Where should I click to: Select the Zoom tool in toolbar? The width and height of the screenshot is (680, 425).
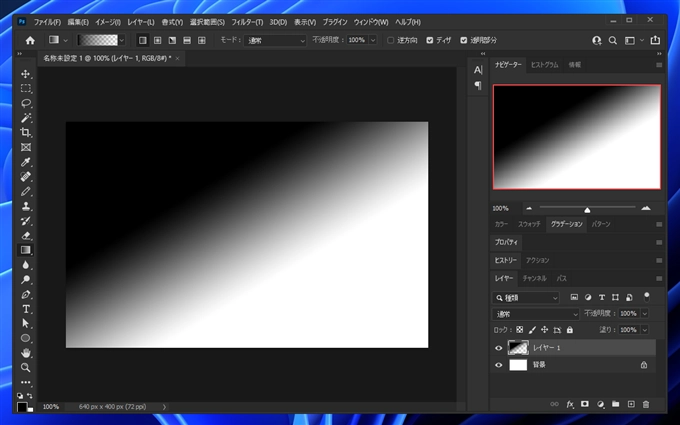pyautogui.click(x=27, y=367)
